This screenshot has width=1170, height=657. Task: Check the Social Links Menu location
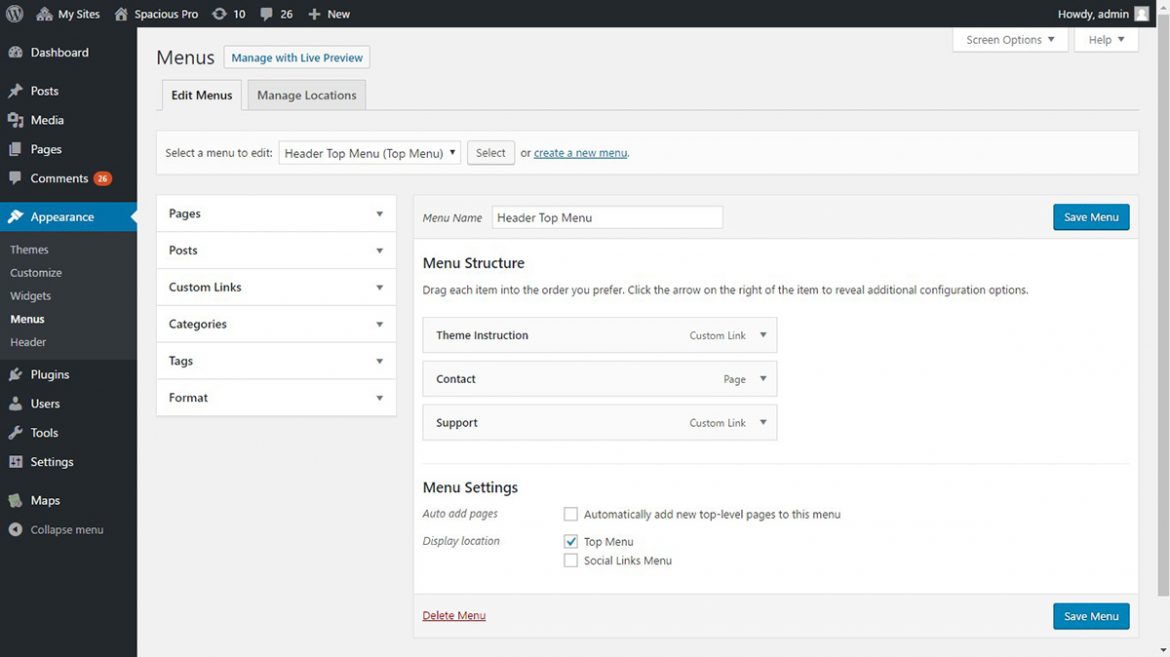click(570, 560)
